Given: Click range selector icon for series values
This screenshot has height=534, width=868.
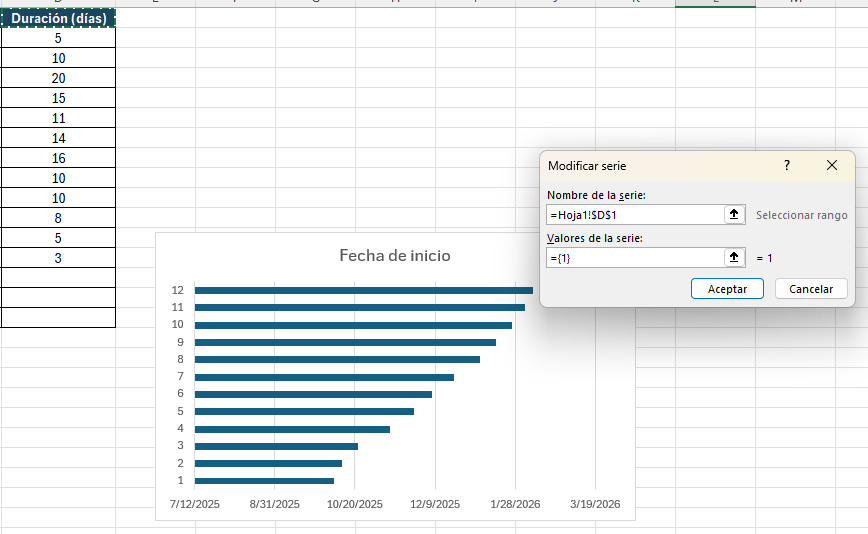Looking at the screenshot, I should coord(735,258).
